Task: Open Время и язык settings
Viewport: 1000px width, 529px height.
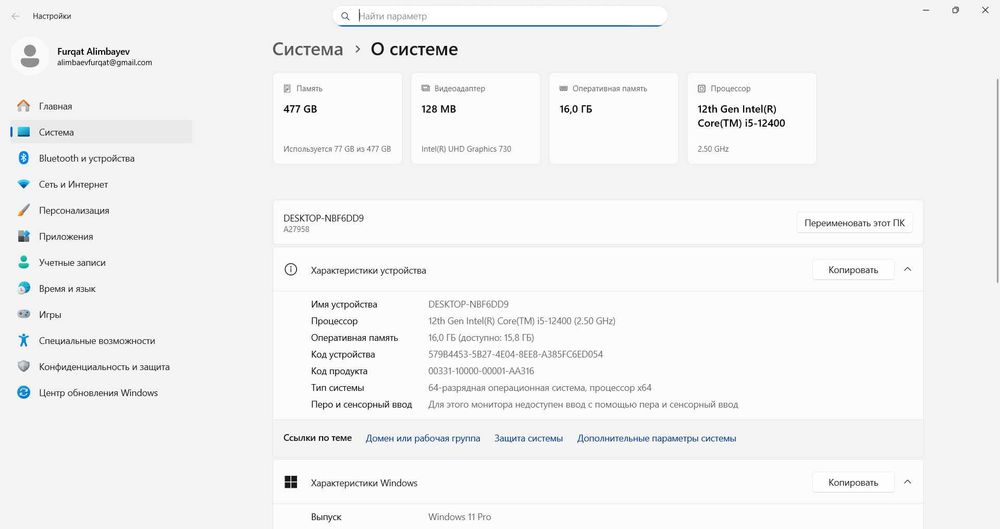Action: tap(101, 288)
